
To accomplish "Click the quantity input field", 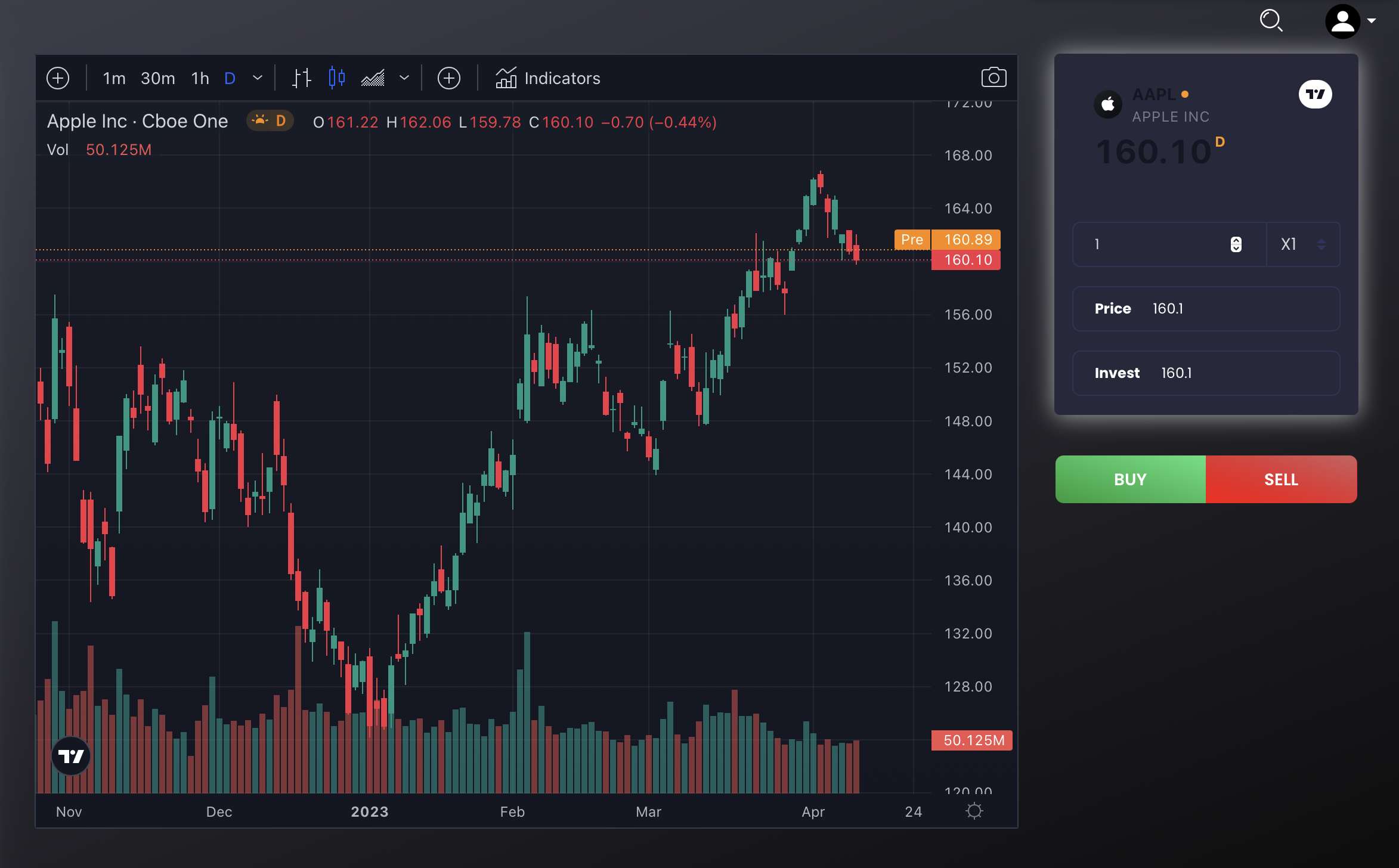I will [1169, 244].
